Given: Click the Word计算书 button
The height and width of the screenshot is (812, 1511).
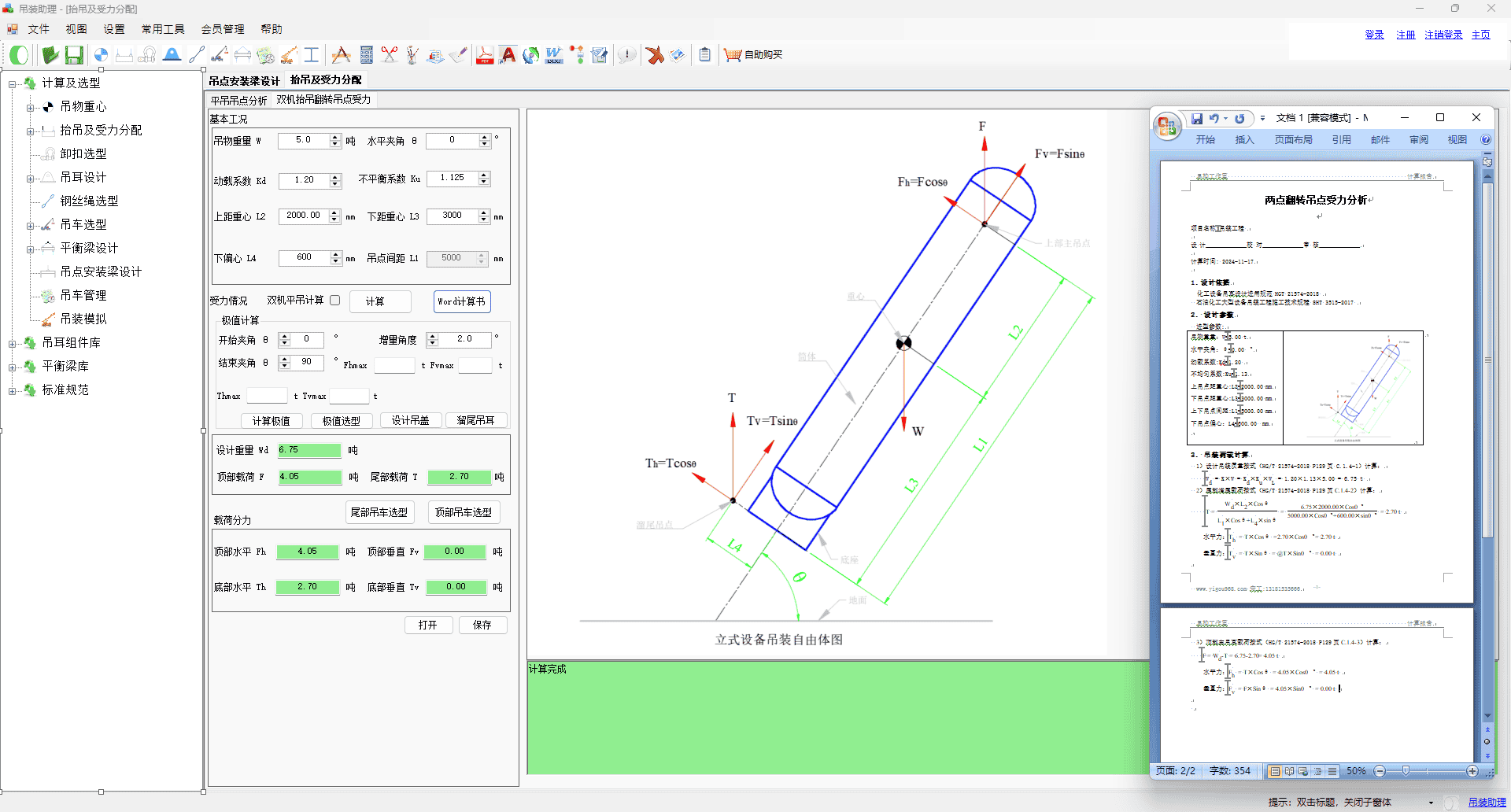Looking at the screenshot, I should pos(462,301).
